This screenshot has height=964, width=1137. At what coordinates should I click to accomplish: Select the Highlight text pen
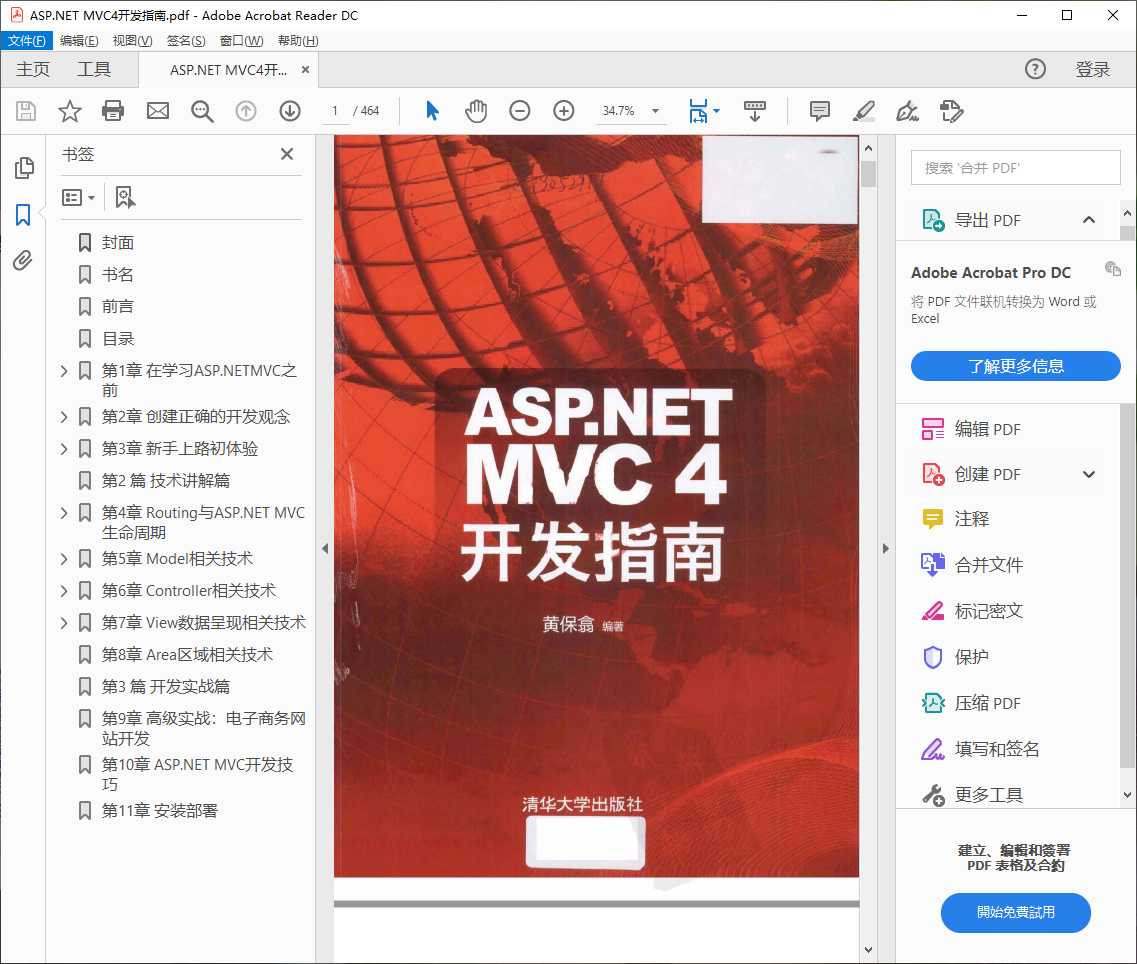coord(864,111)
